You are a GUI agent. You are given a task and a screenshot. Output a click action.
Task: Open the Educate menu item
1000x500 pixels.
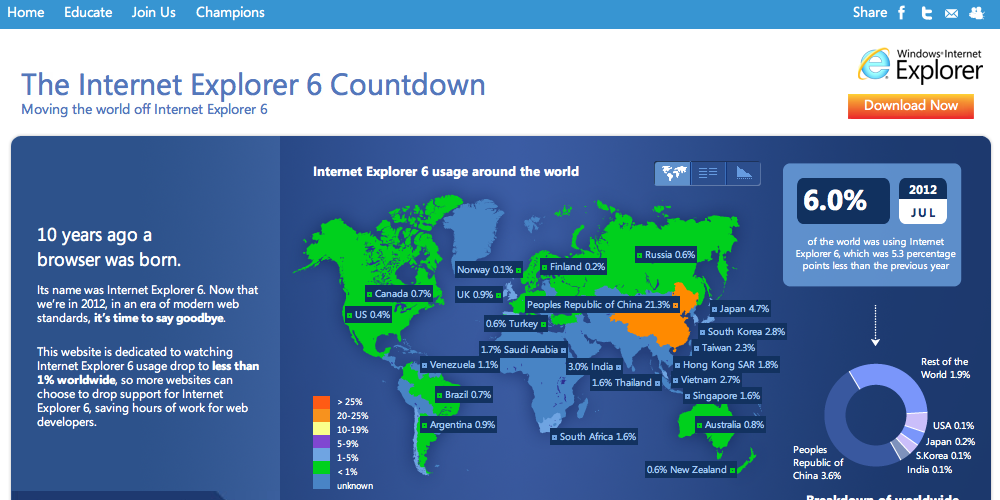point(88,13)
